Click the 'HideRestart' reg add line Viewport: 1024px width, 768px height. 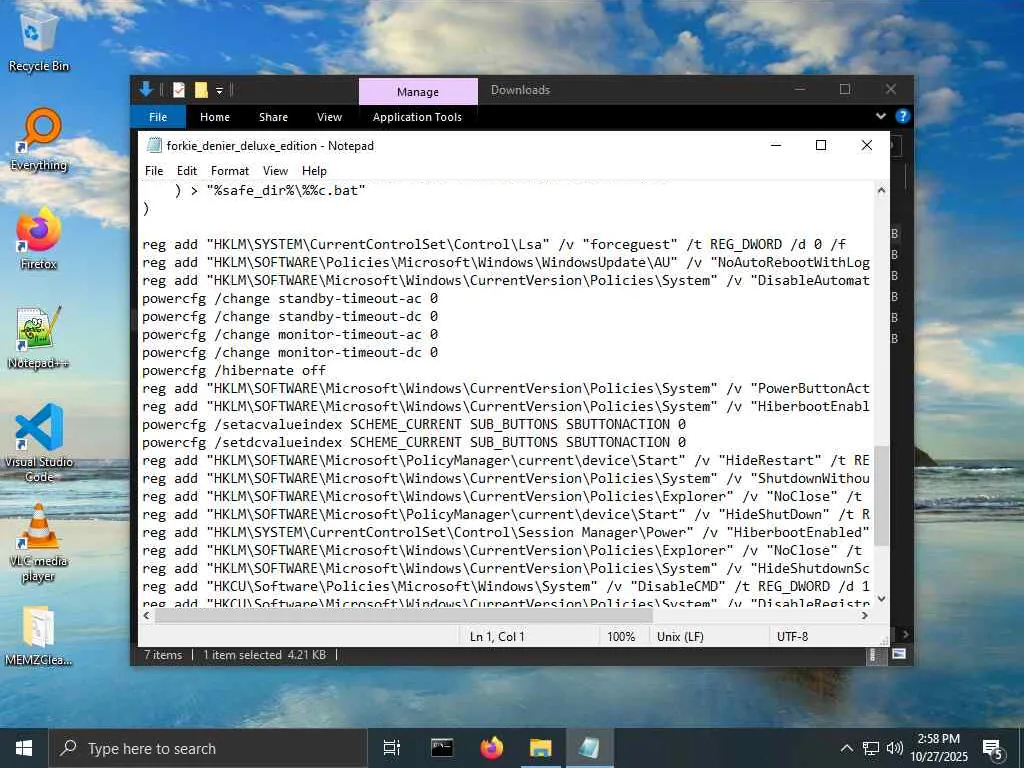point(505,460)
